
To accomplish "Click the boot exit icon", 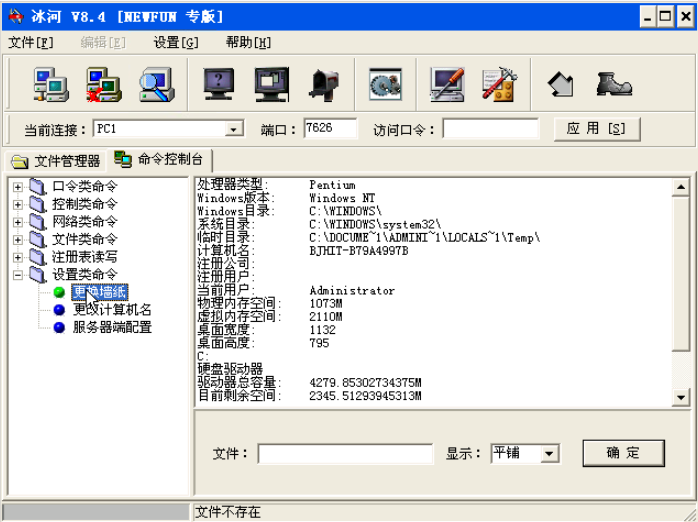I will [614, 84].
